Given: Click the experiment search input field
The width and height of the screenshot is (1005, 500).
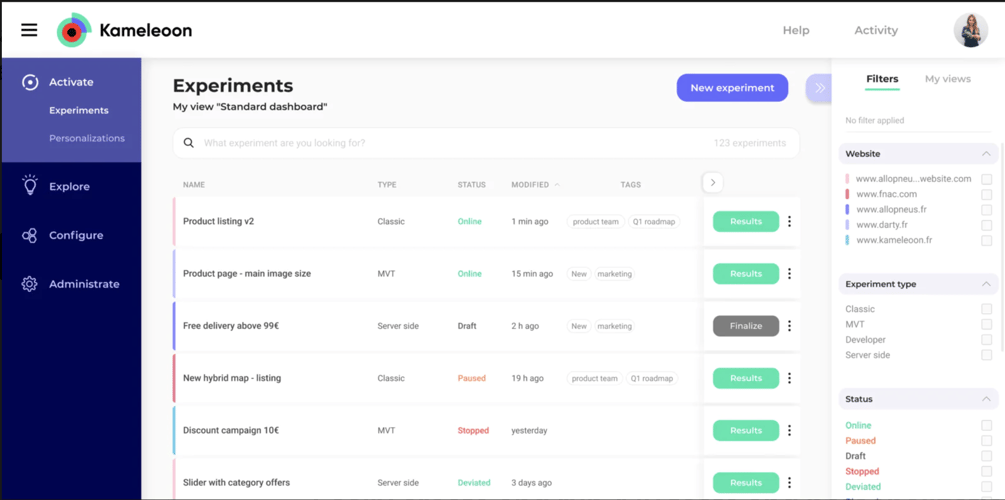Looking at the screenshot, I should (x=450, y=143).
